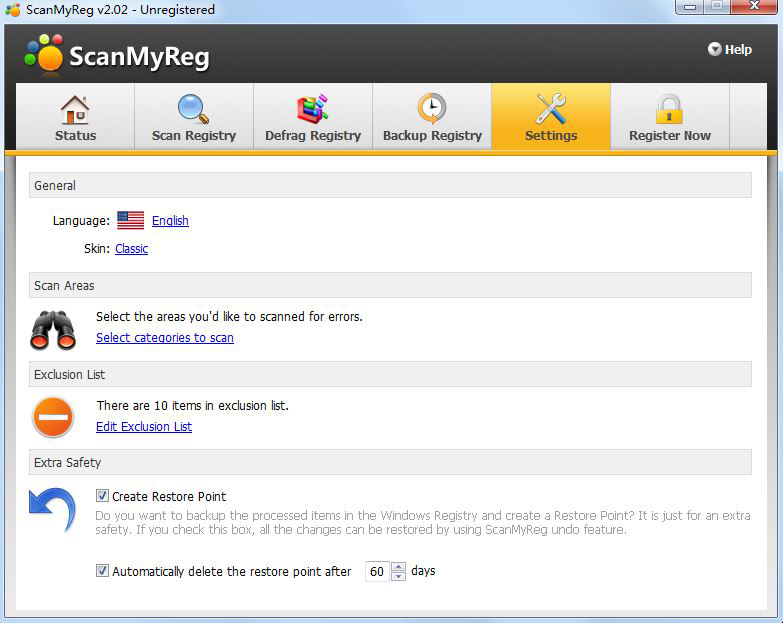Increase the restore point days value
This screenshot has height=623, width=783.
click(398, 567)
